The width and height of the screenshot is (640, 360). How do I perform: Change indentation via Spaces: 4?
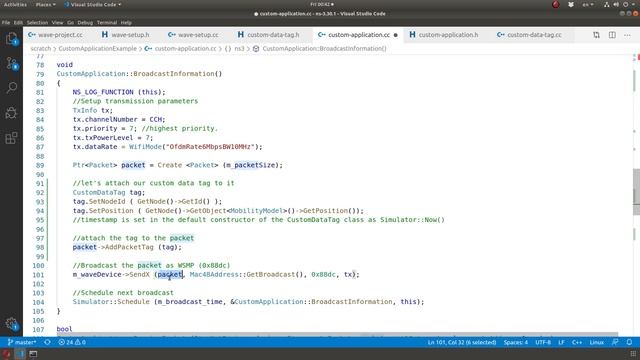[x=516, y=342]
